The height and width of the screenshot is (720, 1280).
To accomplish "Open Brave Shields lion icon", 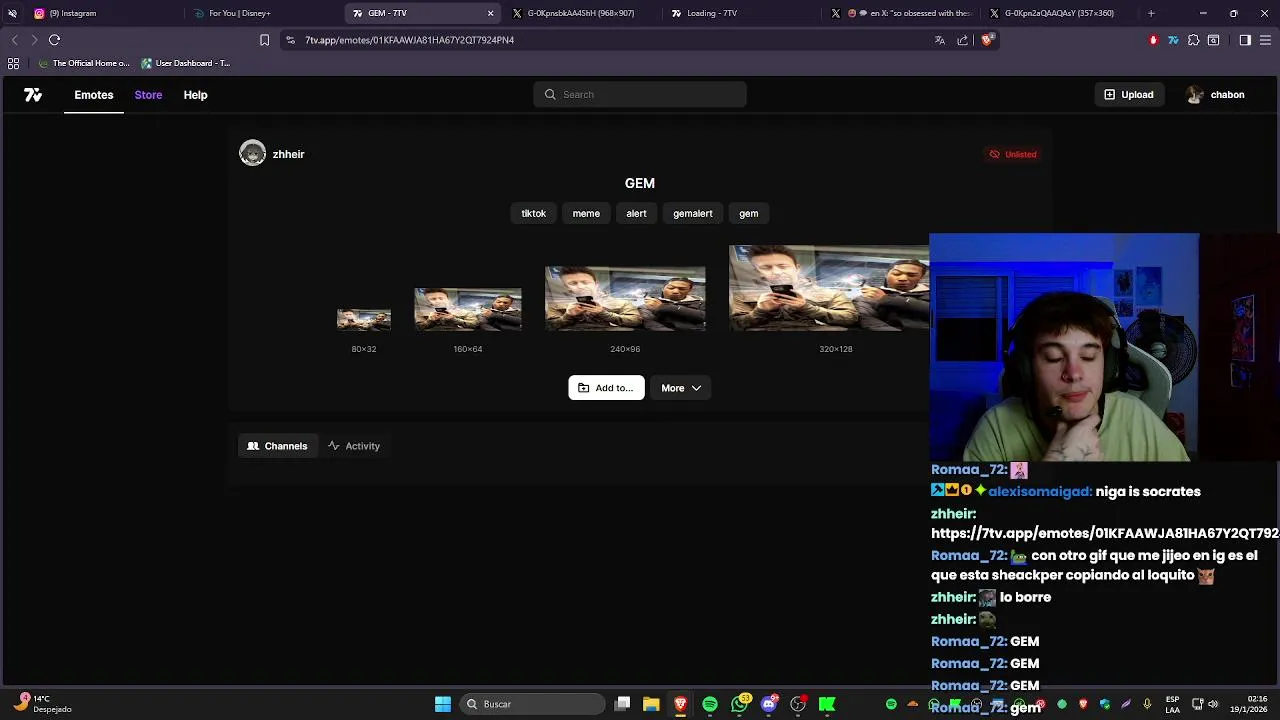I will tap(987, 40).
